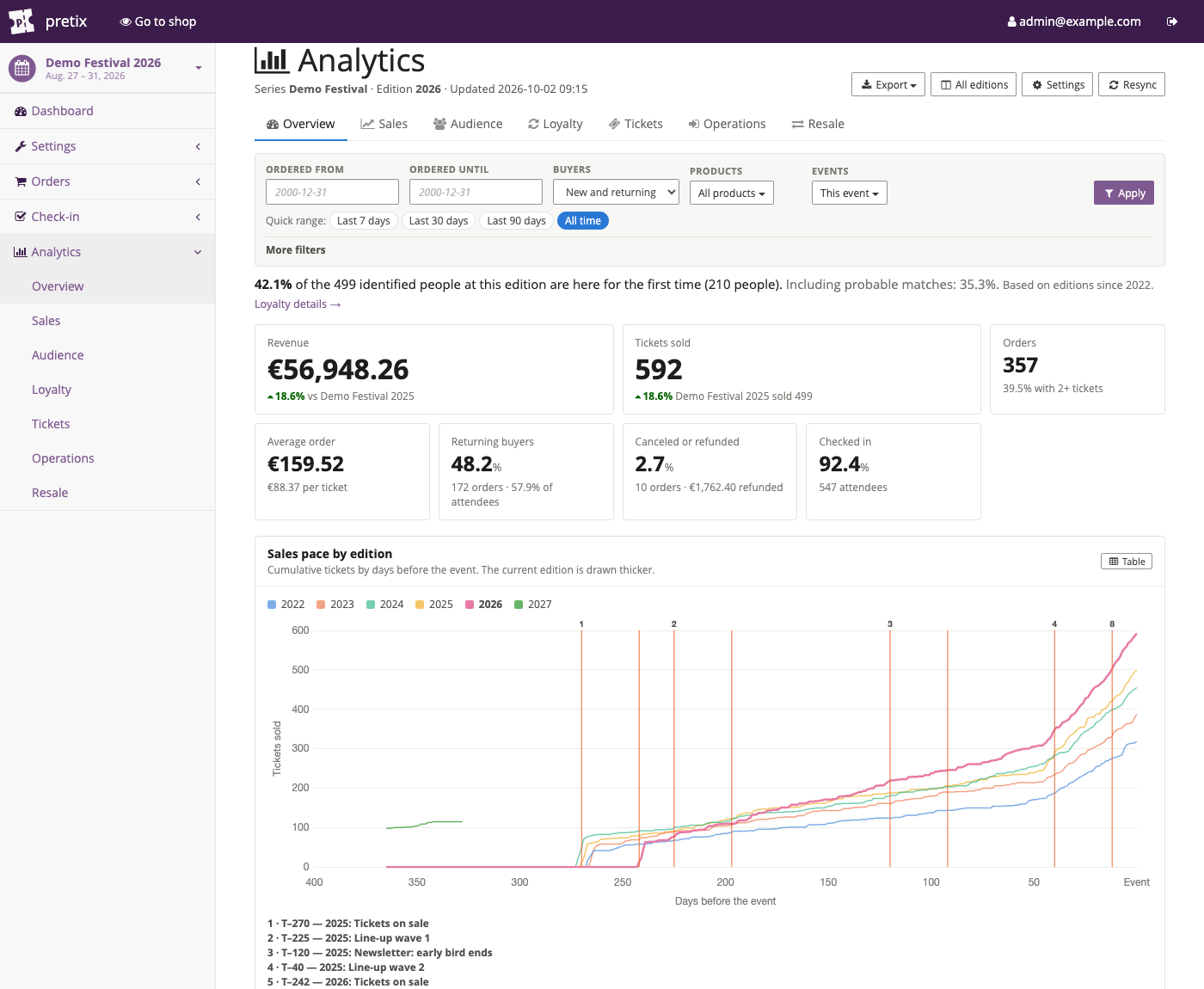Click the Dashboard gauge icon
This screenshot has width=1204, height=989.
click(x=21, y=111)
